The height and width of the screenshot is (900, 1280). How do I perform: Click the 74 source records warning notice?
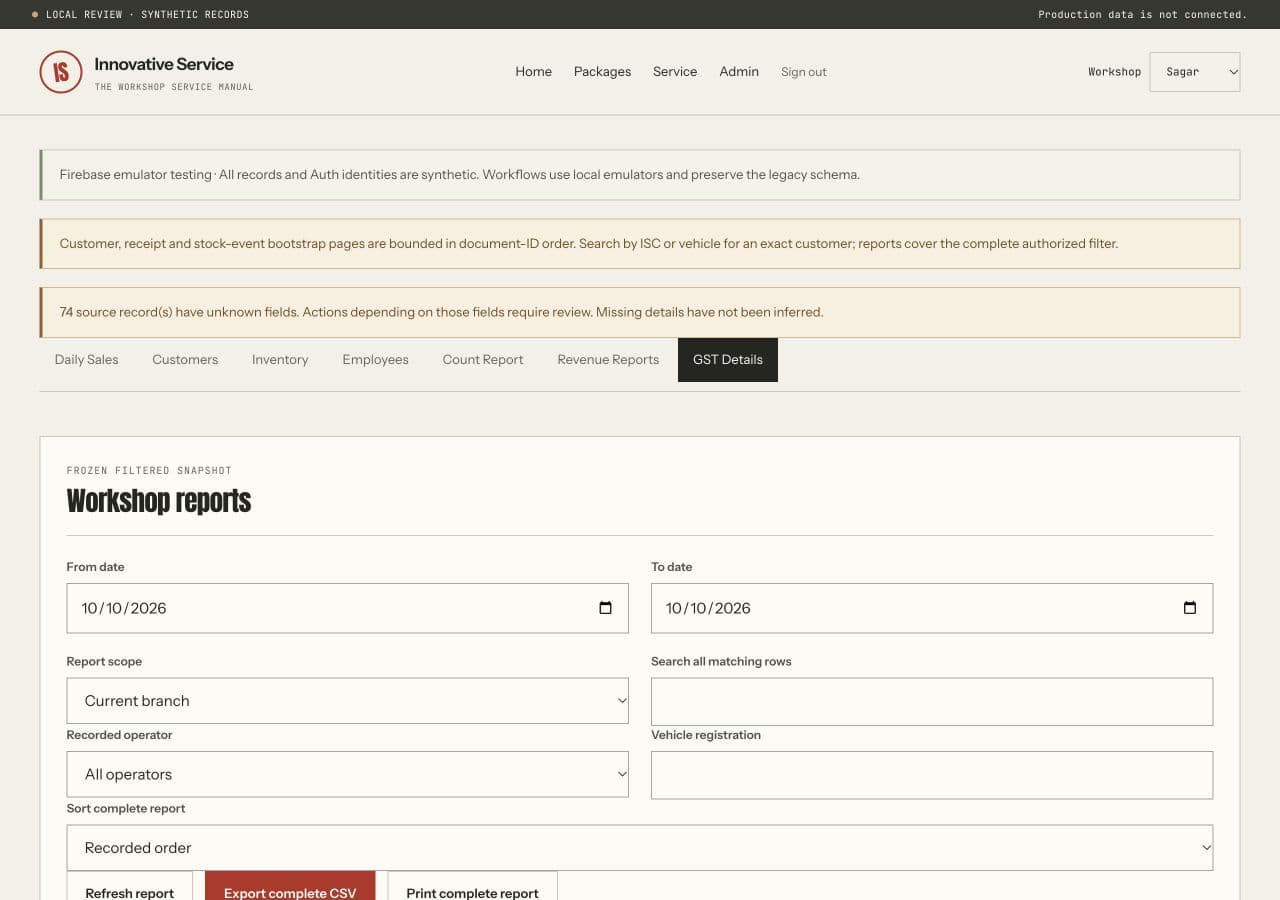[640, 312]
